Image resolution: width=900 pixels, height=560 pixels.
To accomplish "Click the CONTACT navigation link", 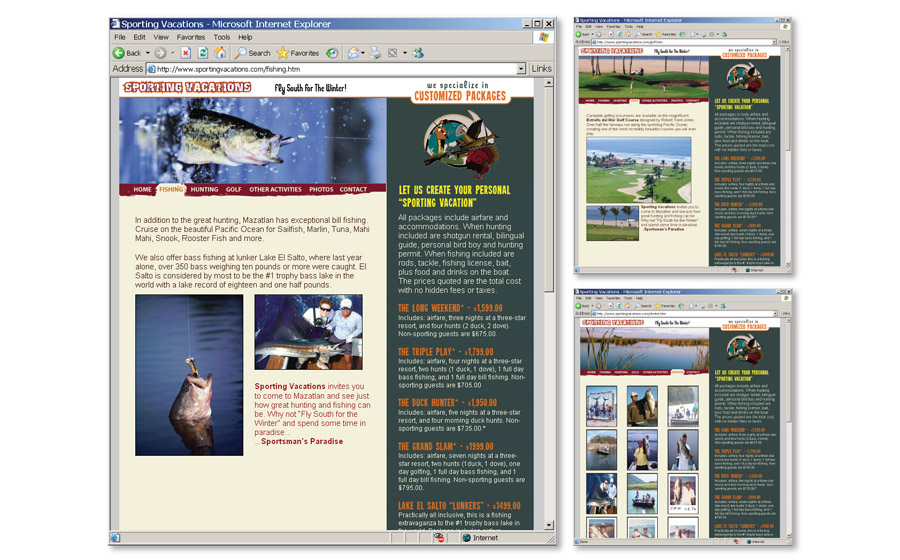I will coord(353,189).
